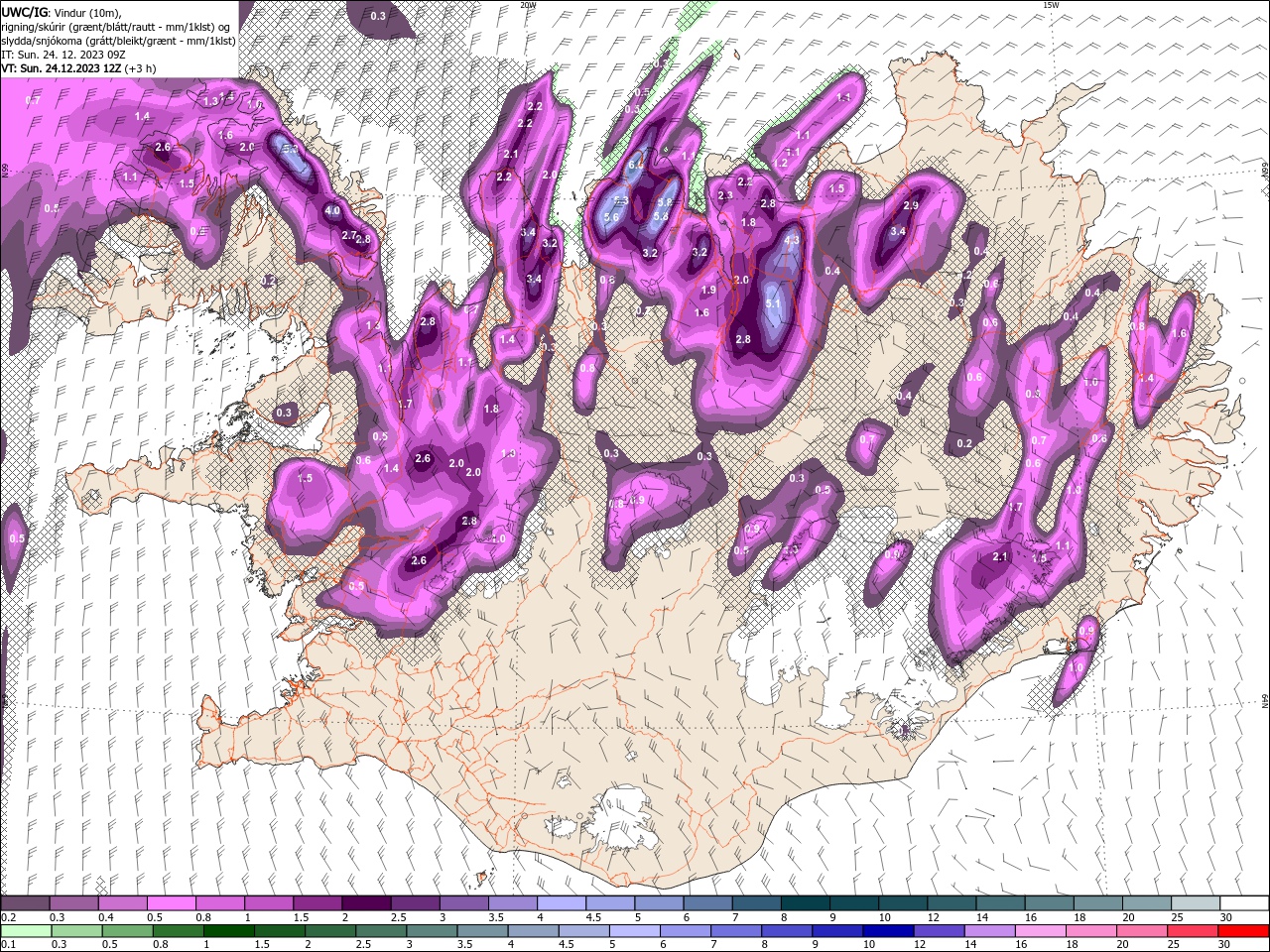Click the "15W" longitude label

1051,5
